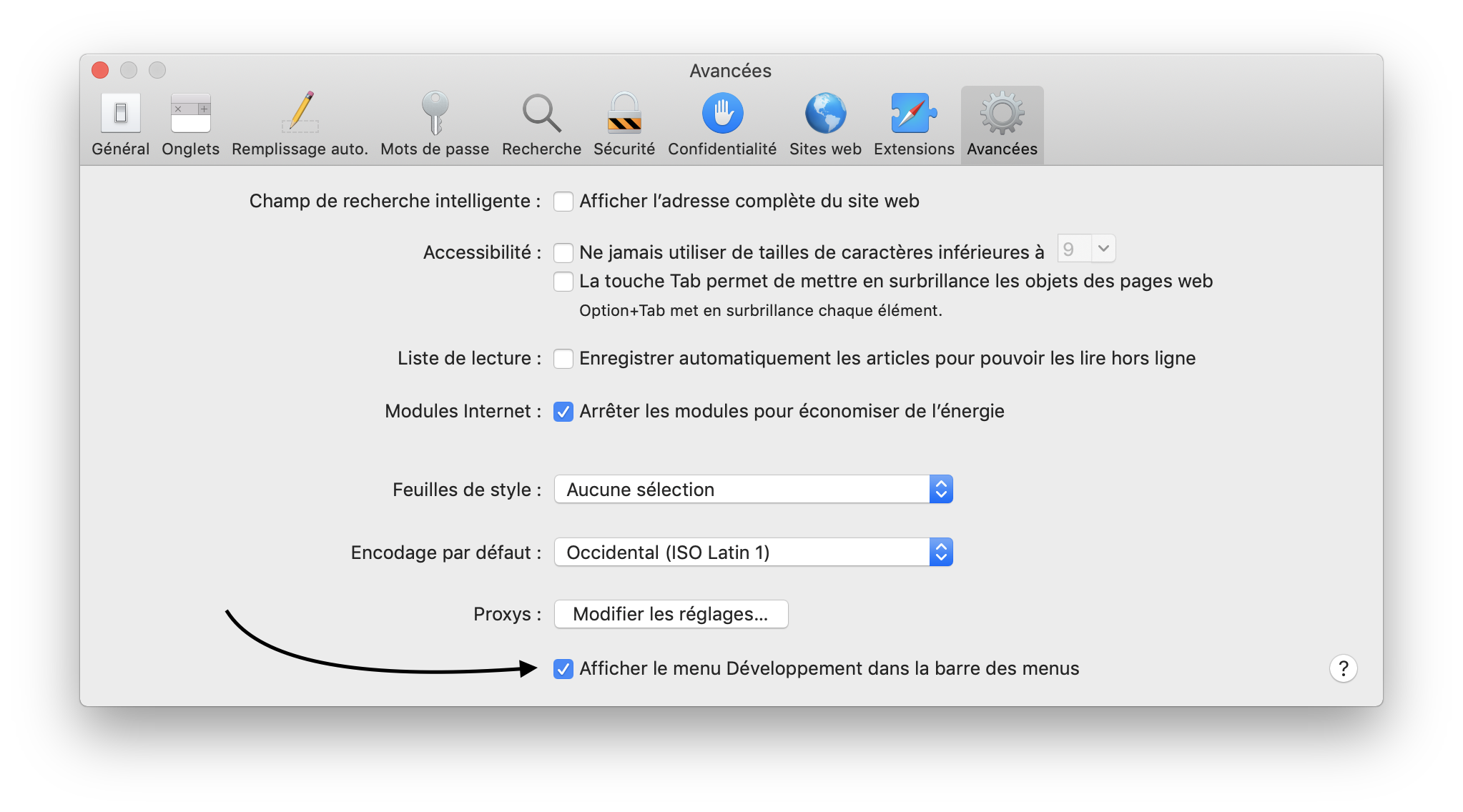Screen dimensions: 1463x812
Task: Open the Encodage par défaut dropdown
Action: click(753, 553)
